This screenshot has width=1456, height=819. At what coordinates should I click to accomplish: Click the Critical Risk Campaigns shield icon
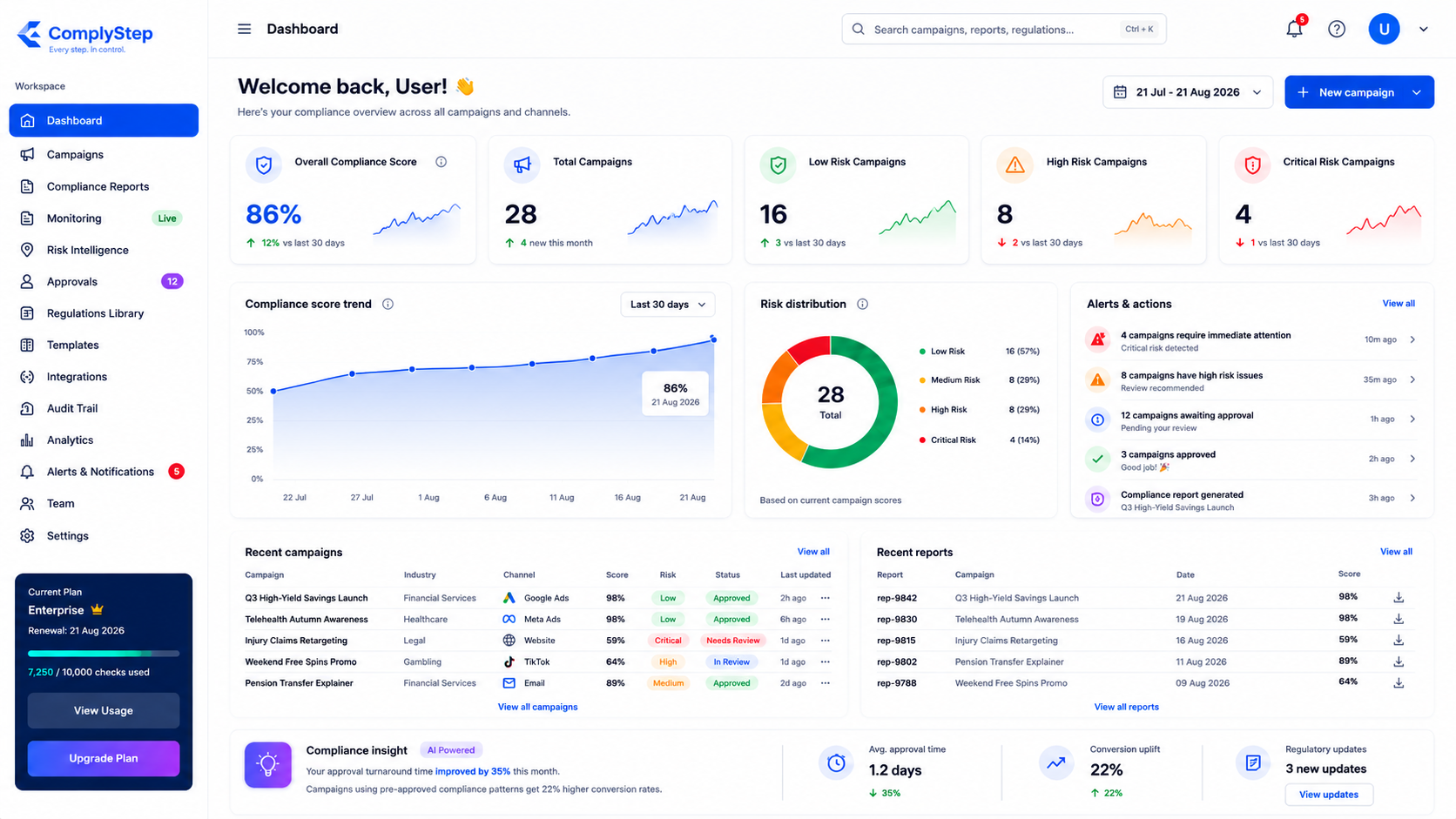(1252, 164)
